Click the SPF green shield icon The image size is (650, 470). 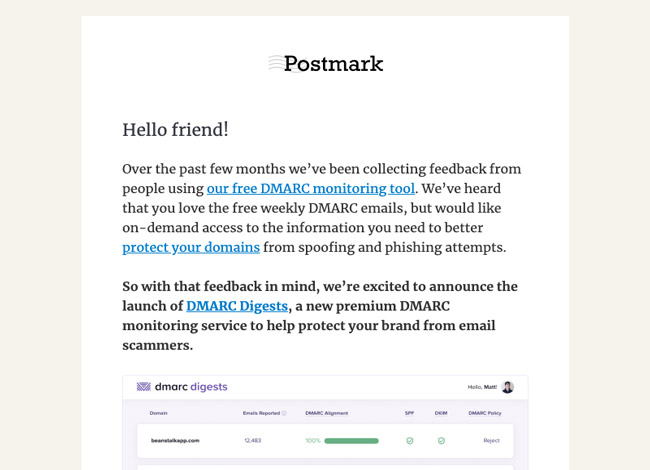409,441
